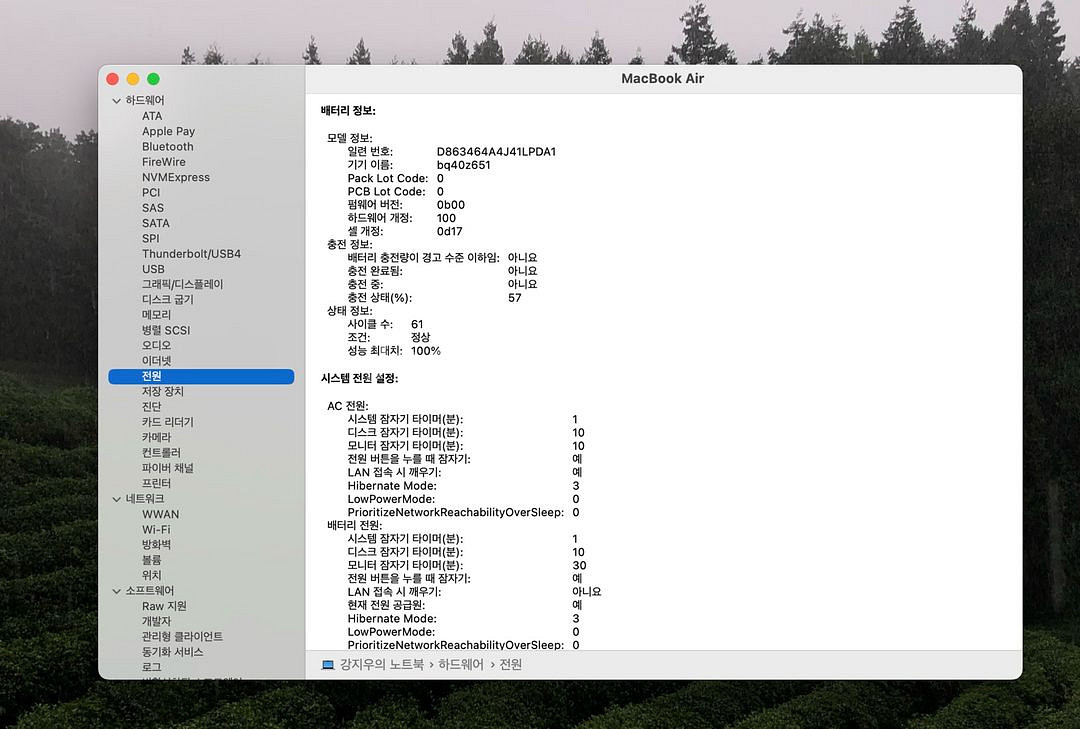The height and width of the screenshot is (729, 1080).
Task: Collapse the 하드웨어 sidebar section
Action: pos(116,101)
